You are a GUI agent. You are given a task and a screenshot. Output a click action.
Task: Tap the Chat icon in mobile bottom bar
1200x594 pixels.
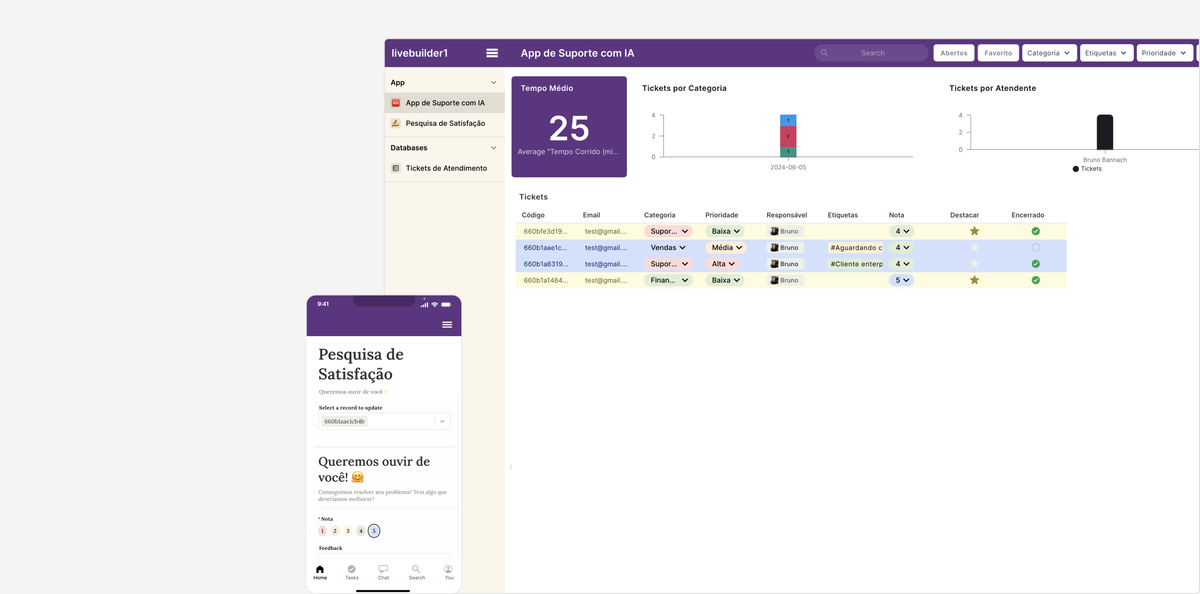383,571
